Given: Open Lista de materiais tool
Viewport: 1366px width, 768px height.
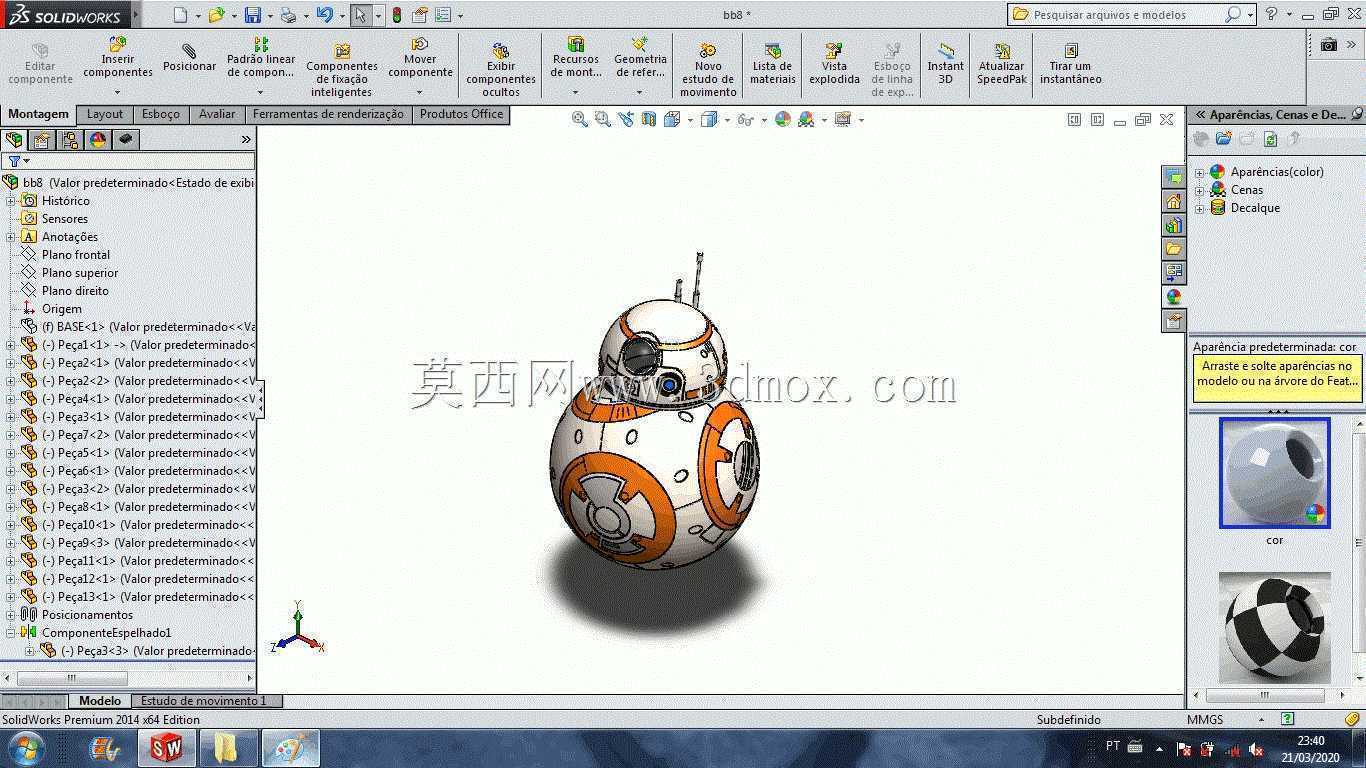Looking at the screenshot, I should [x=772, y=64].
